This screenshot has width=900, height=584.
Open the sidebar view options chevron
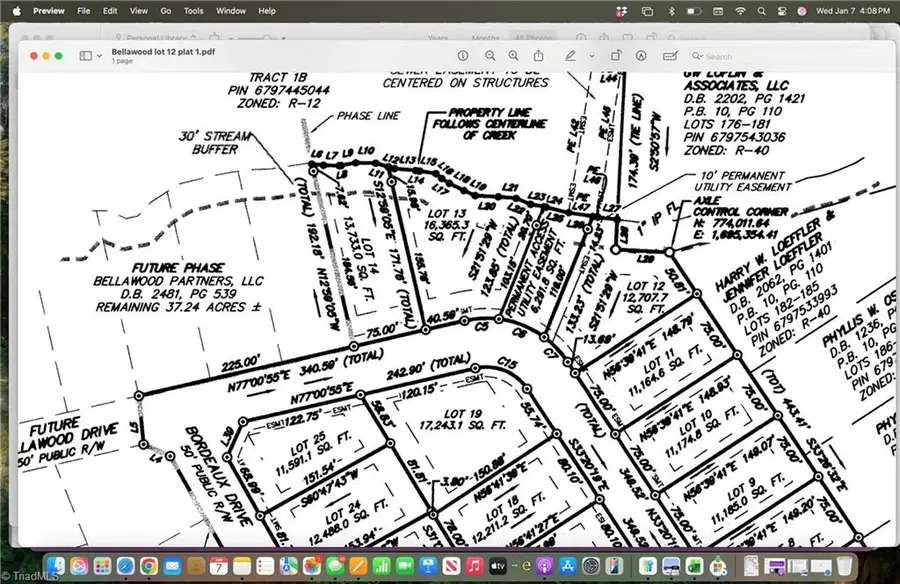click(x=97, y=55)
